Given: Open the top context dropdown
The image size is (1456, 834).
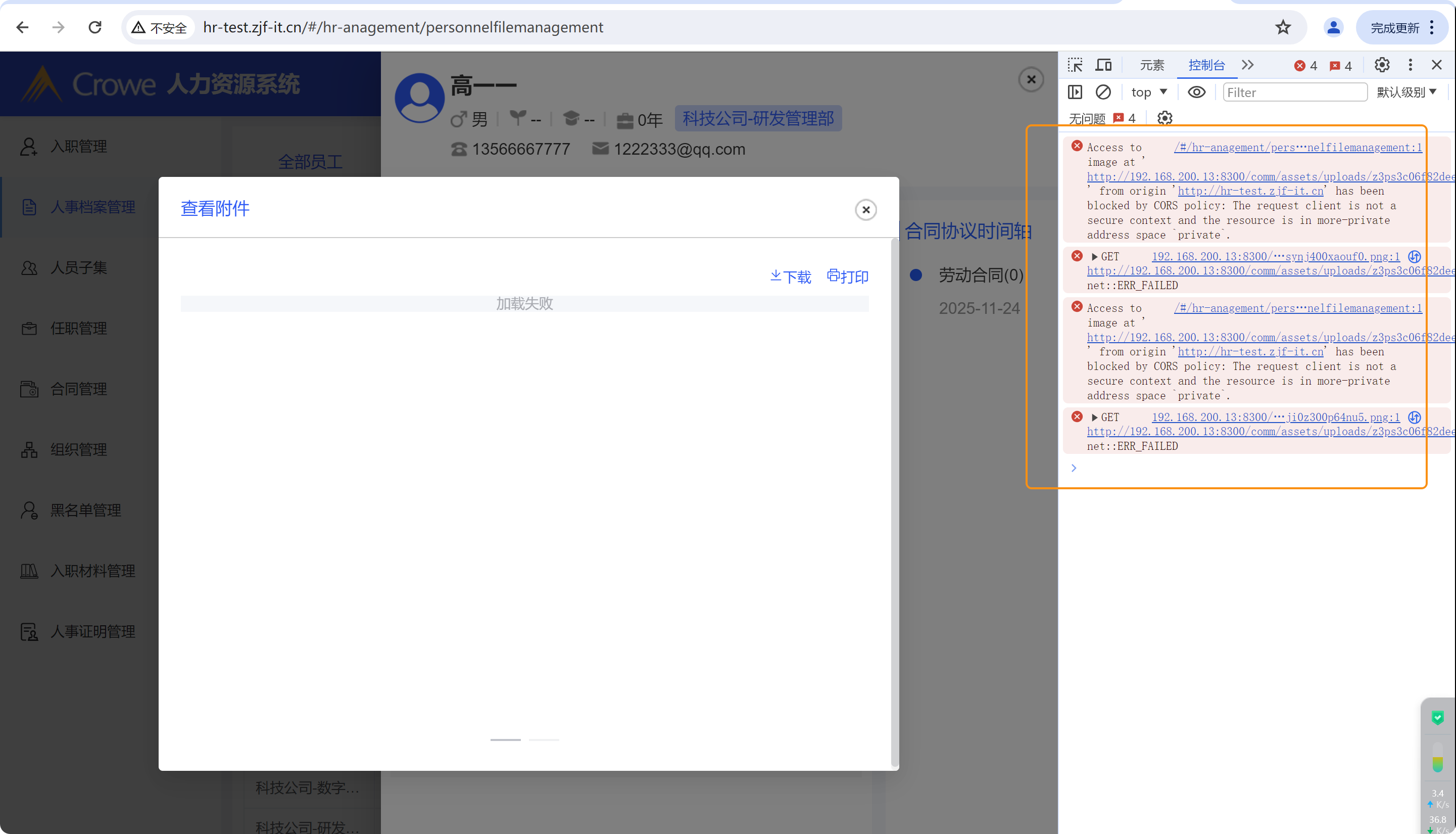Looking at the screenshot, I should pos(1149,92).
